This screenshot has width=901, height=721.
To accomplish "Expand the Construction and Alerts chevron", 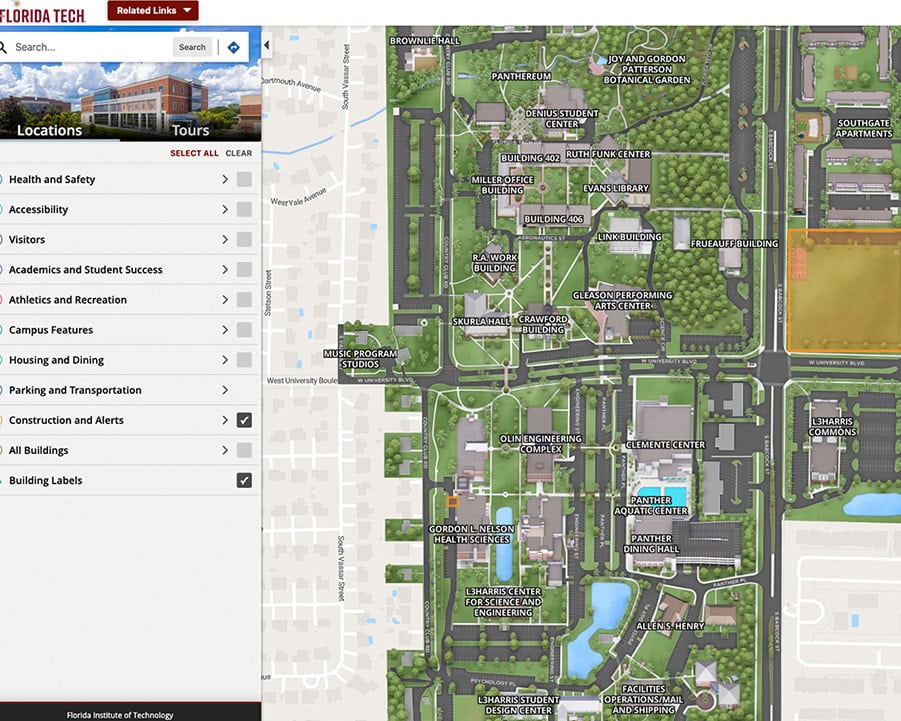I will click(225, 420).
